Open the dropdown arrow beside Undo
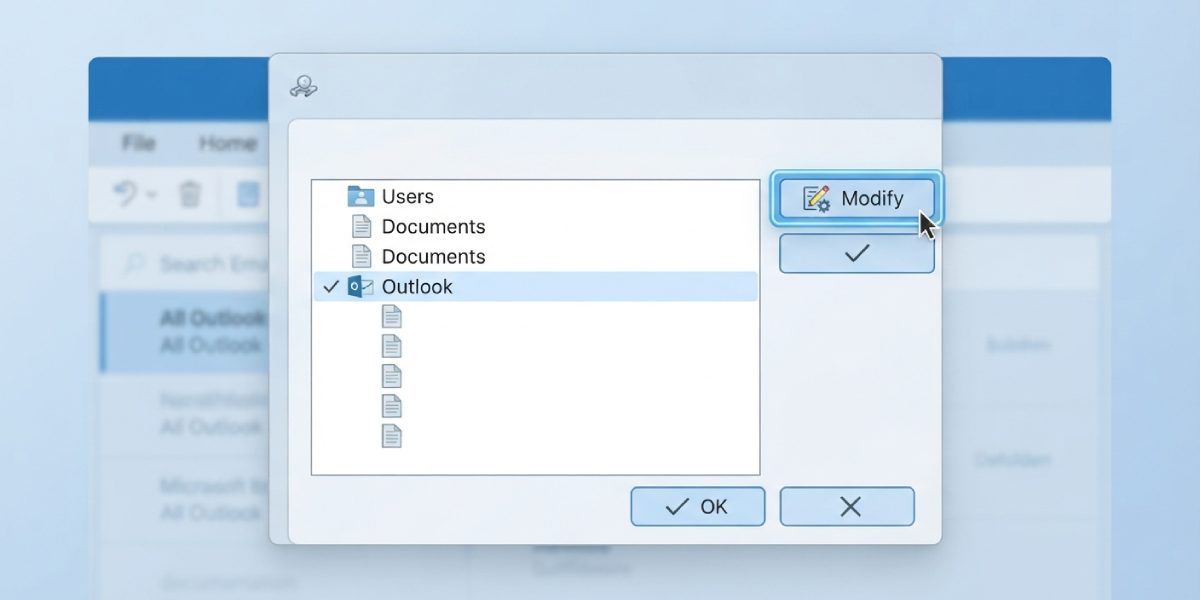 151,195
